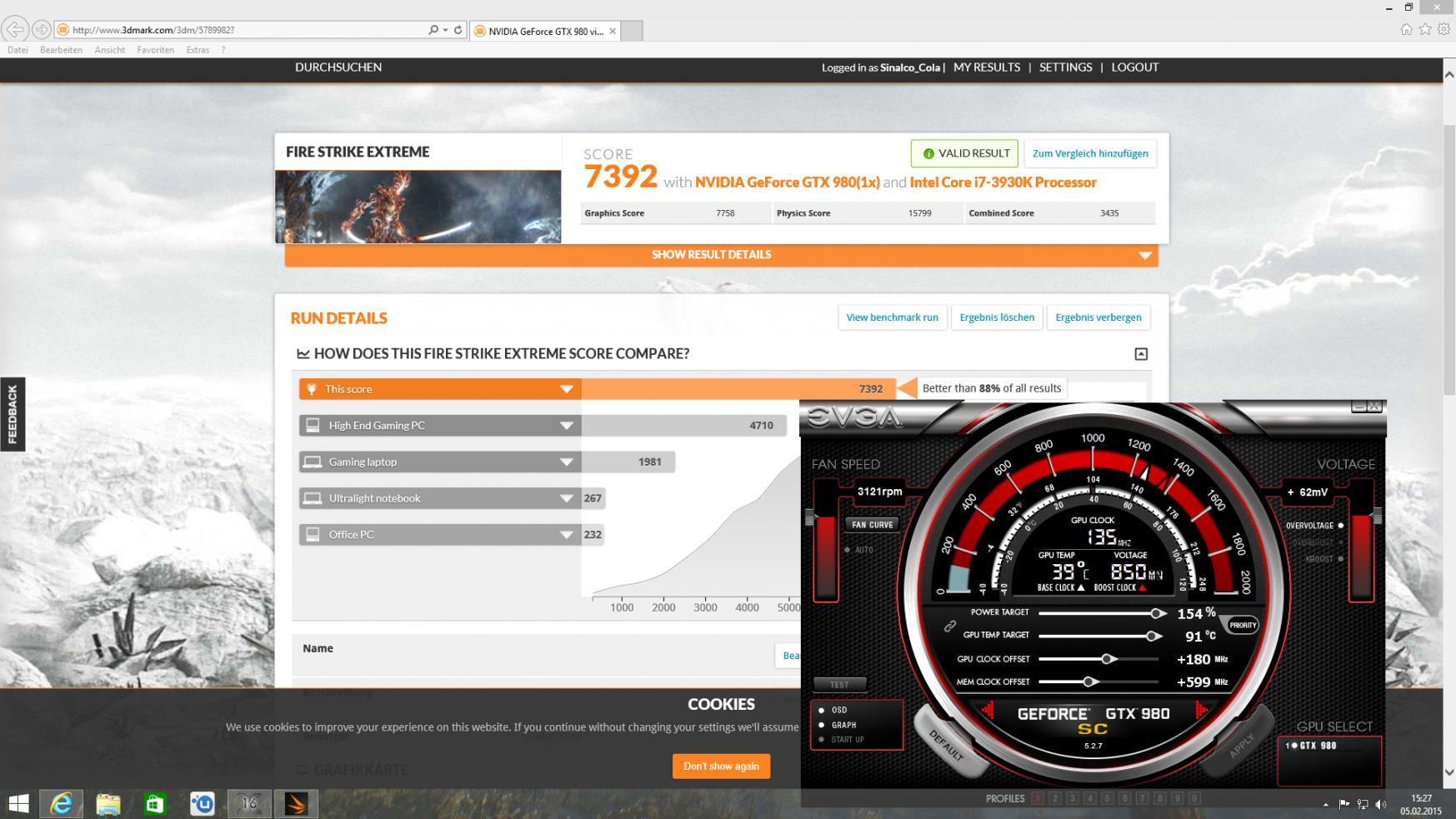Expand the This score dropdown

tap(567, 389)
